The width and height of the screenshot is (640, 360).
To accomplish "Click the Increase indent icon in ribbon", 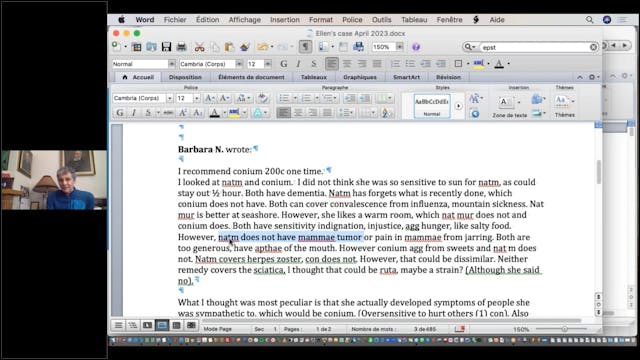I will pyautogui.click(x=364, y=98).
